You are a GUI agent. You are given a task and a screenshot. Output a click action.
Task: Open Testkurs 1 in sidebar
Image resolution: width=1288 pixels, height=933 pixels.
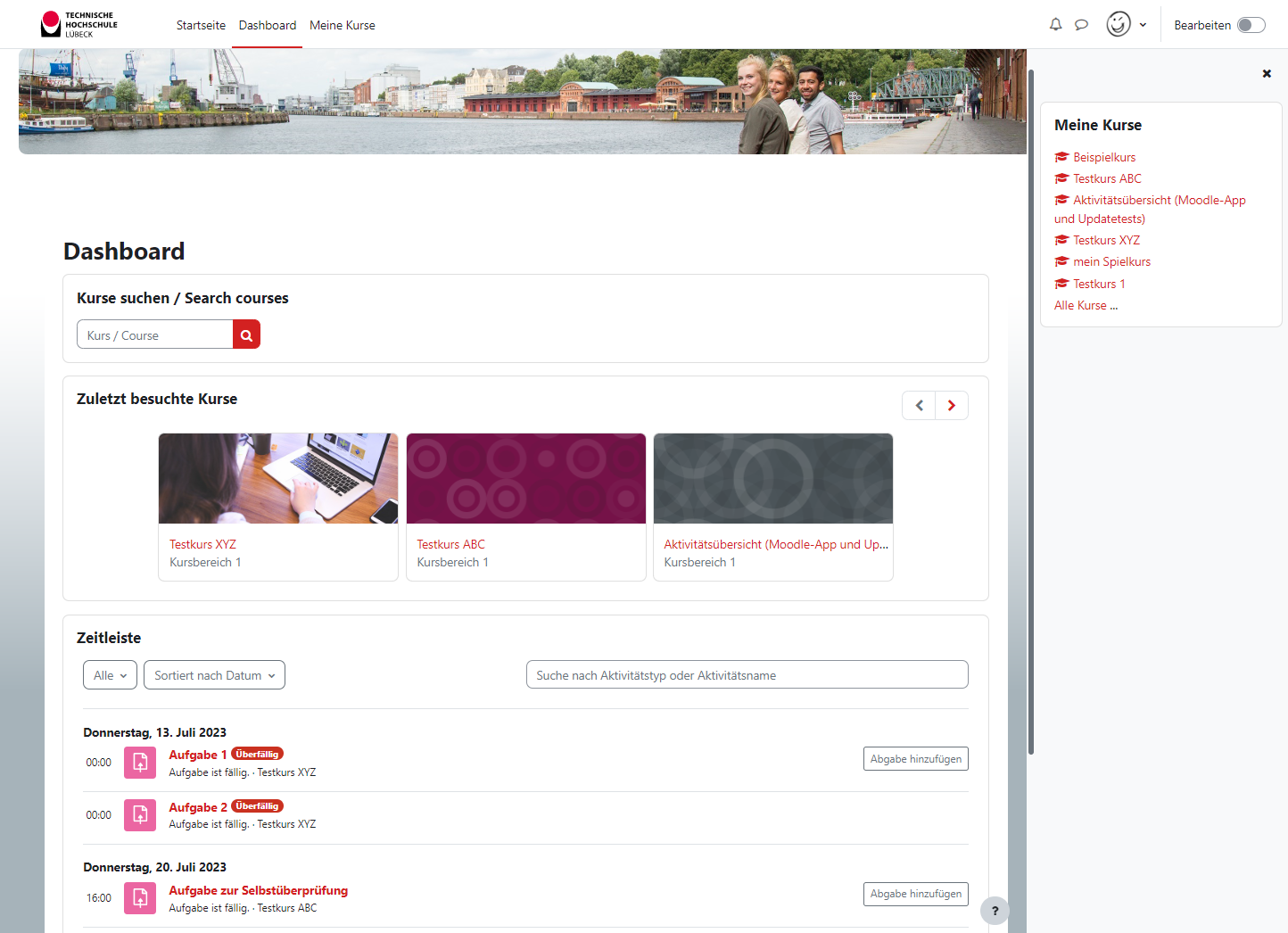click(1099, 284)
